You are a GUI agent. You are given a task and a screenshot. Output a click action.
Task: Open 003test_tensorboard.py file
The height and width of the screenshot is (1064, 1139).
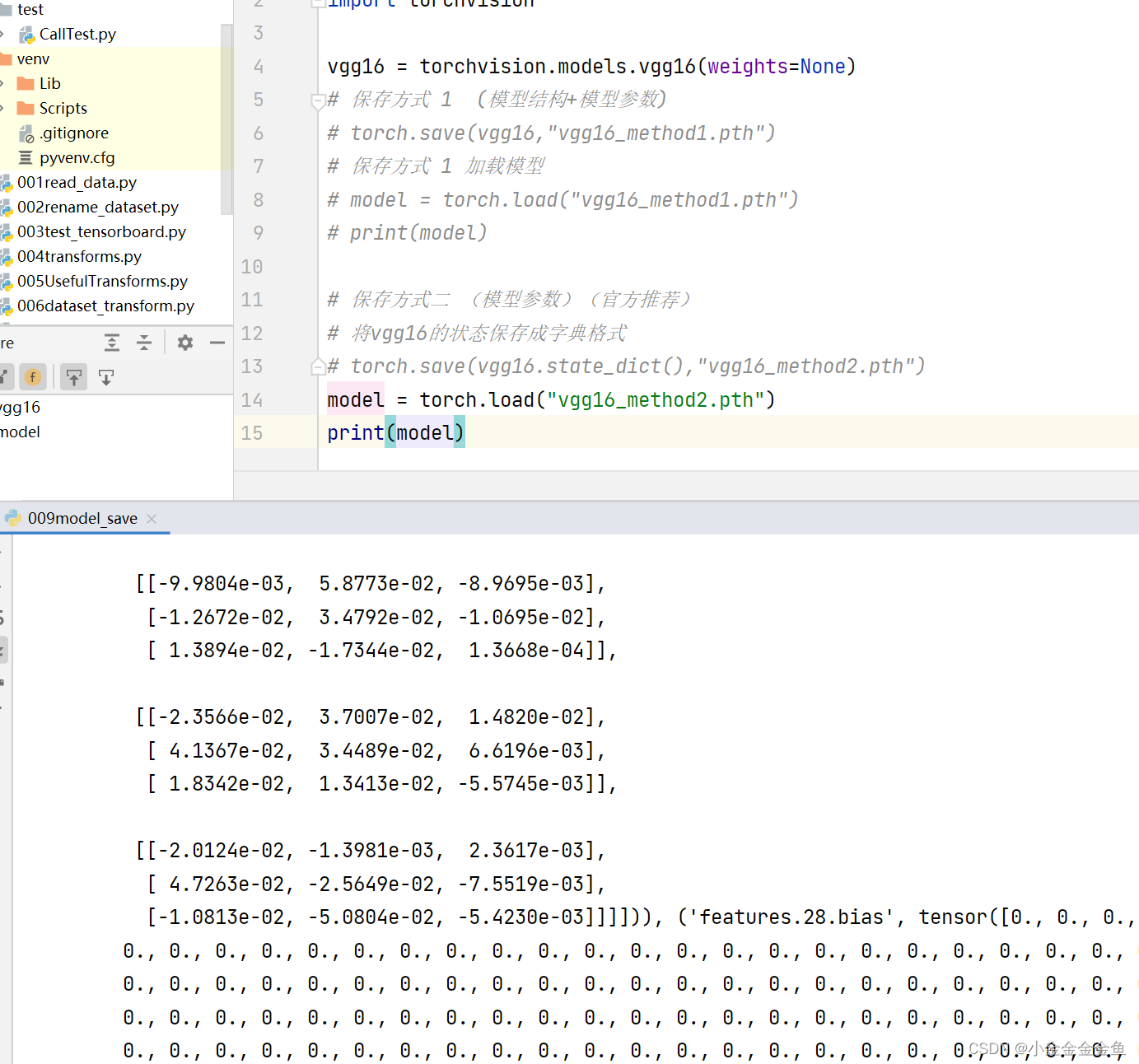tap(101, 231)
